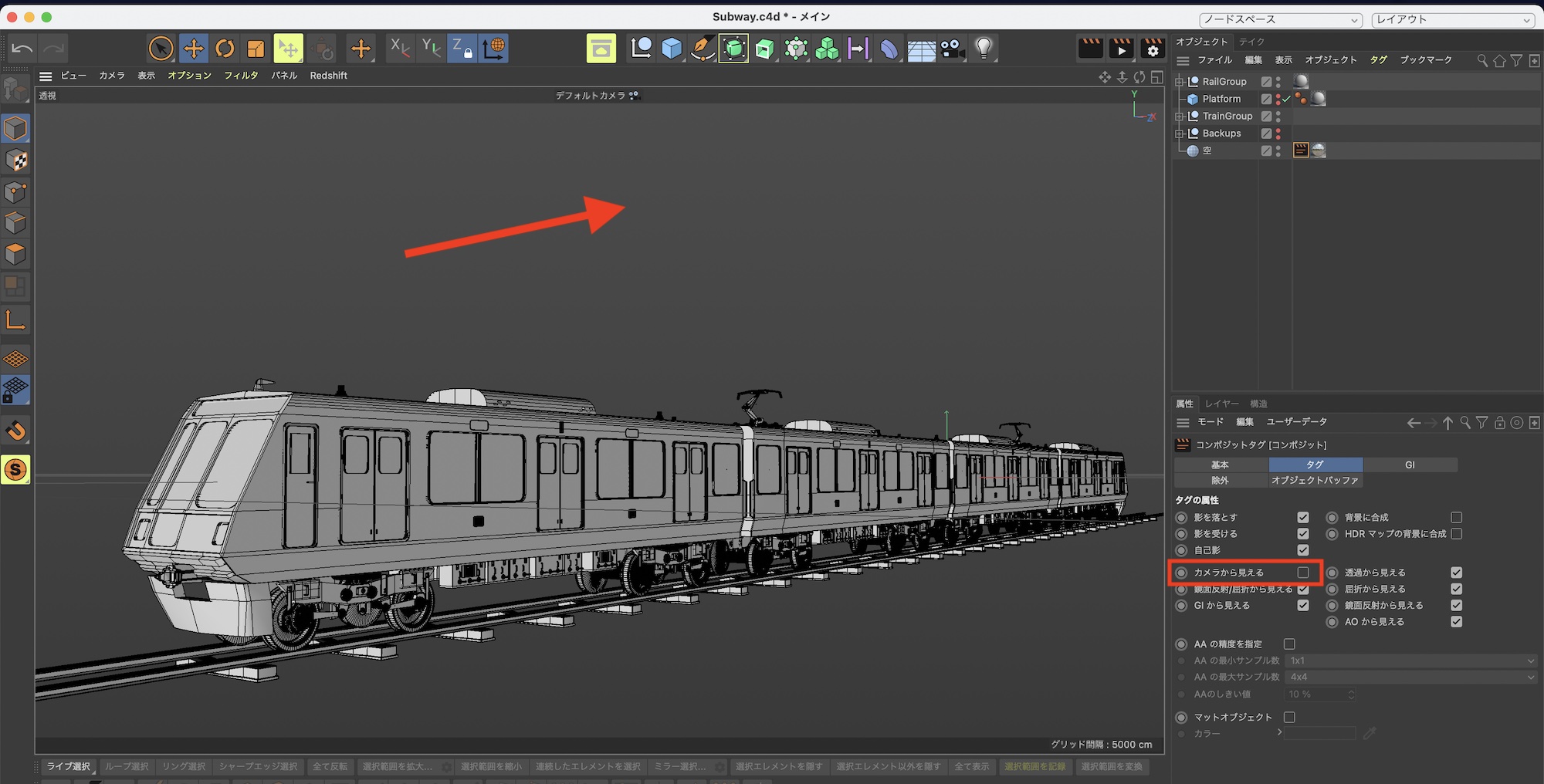Image resolution: width=1544 pixels, height=784 pixels.
Task: Click the undo arrow icon
Action: click(x=22, y=49)
